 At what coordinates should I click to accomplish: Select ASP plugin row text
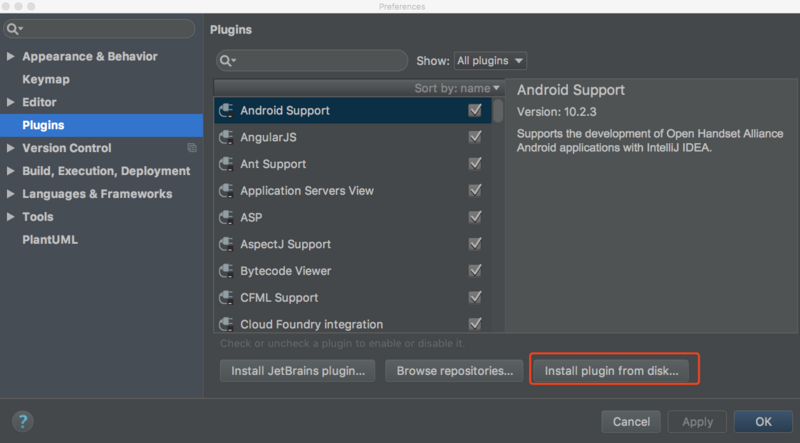click(251, 217)
